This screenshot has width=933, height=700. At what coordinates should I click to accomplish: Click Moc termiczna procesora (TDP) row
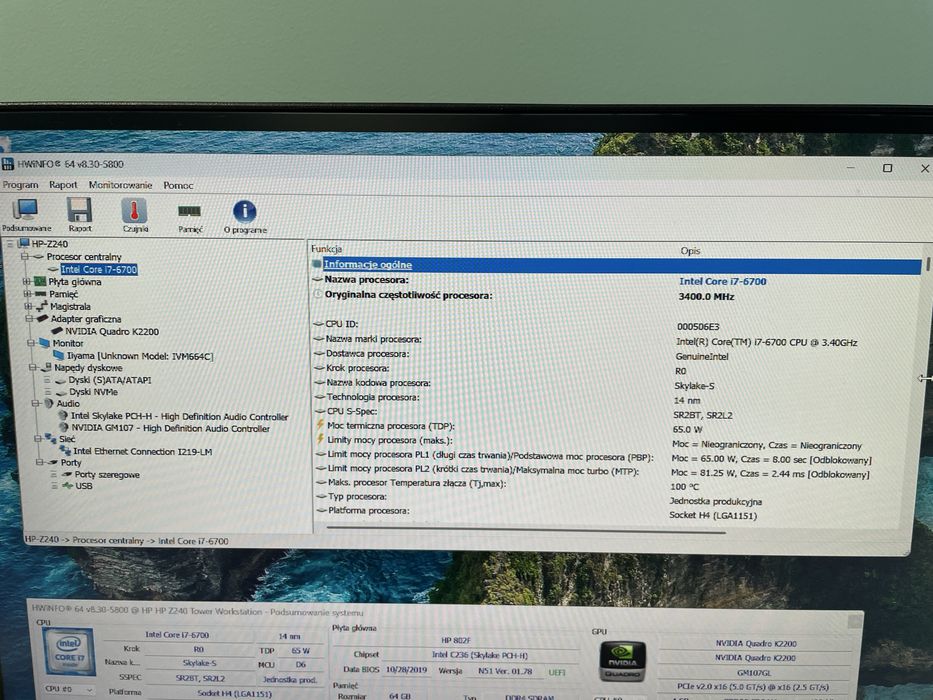pyautogui.click(x=613, y=427)
